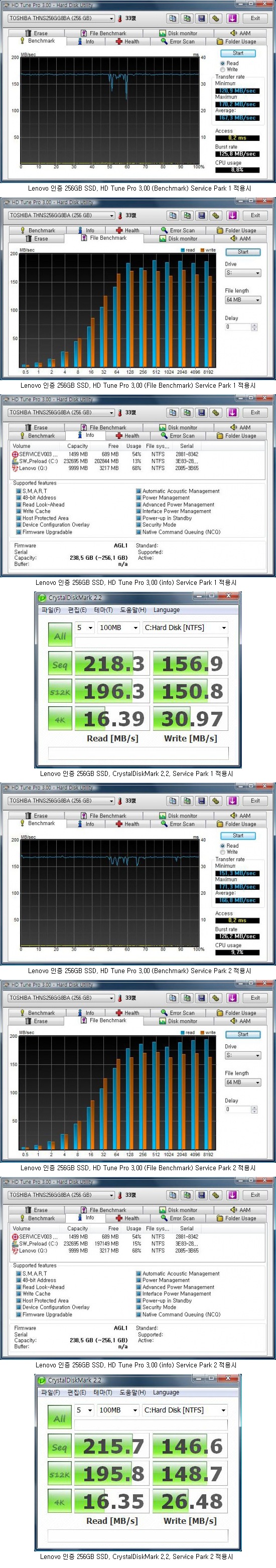This screenshot has height=1568, width=276.
Task: Open 도움말(H) menu in CrystalDiskMark 218.3 window
Action: pos(133,610)
